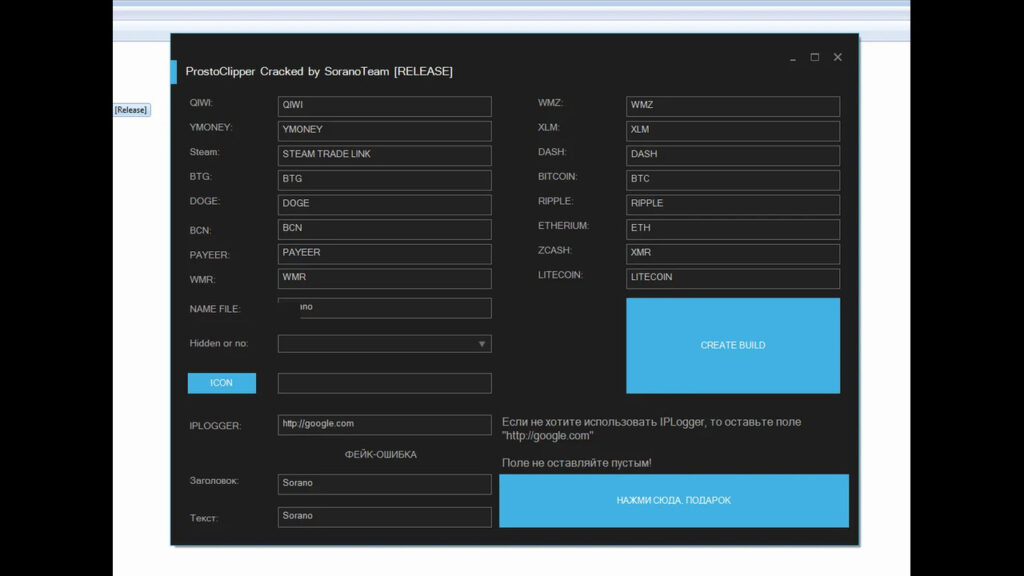The height and width of the screenshot is (576, 1024).
Task: Minimize the ProstoClipper window
Action: click(793, 57)
